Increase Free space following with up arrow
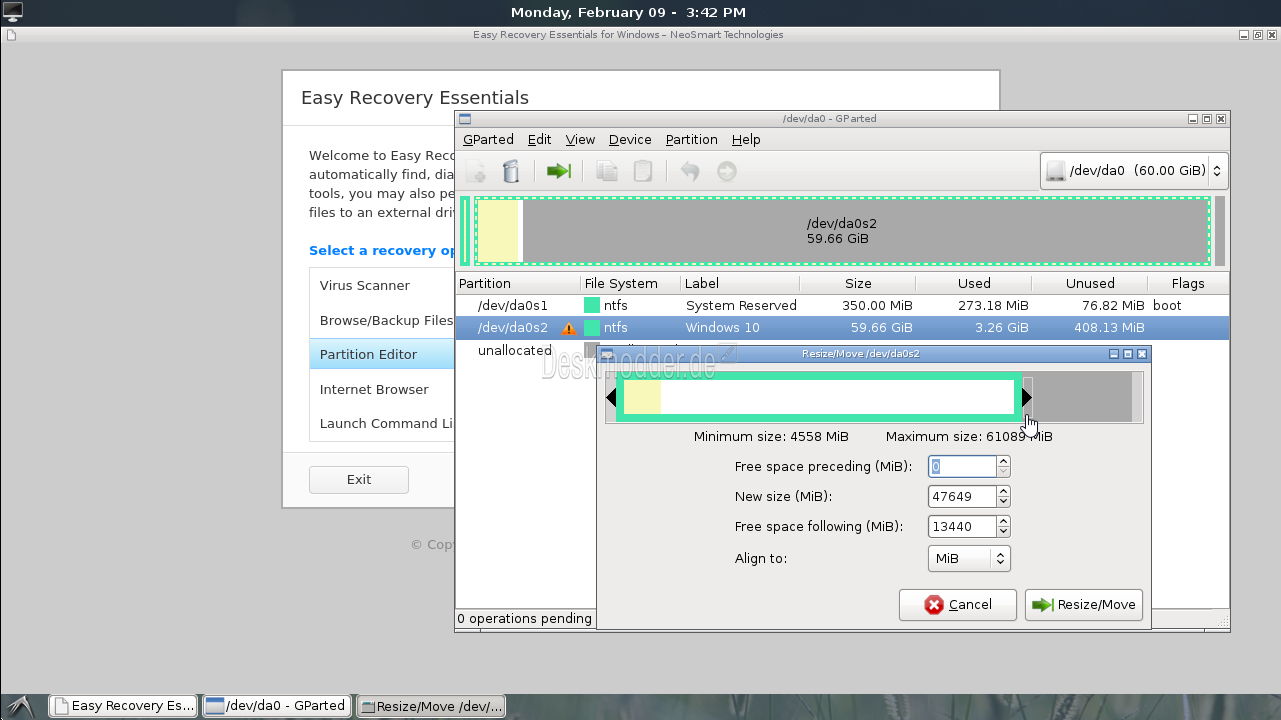 click(x=1003, y=521)
